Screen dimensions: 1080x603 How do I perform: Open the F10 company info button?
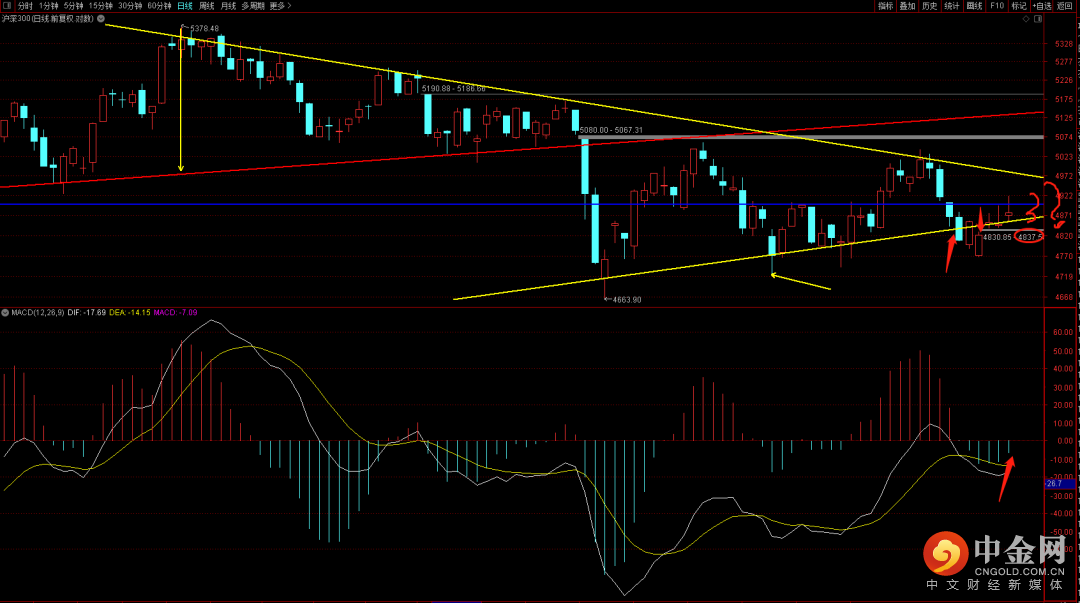coord(997,6)
